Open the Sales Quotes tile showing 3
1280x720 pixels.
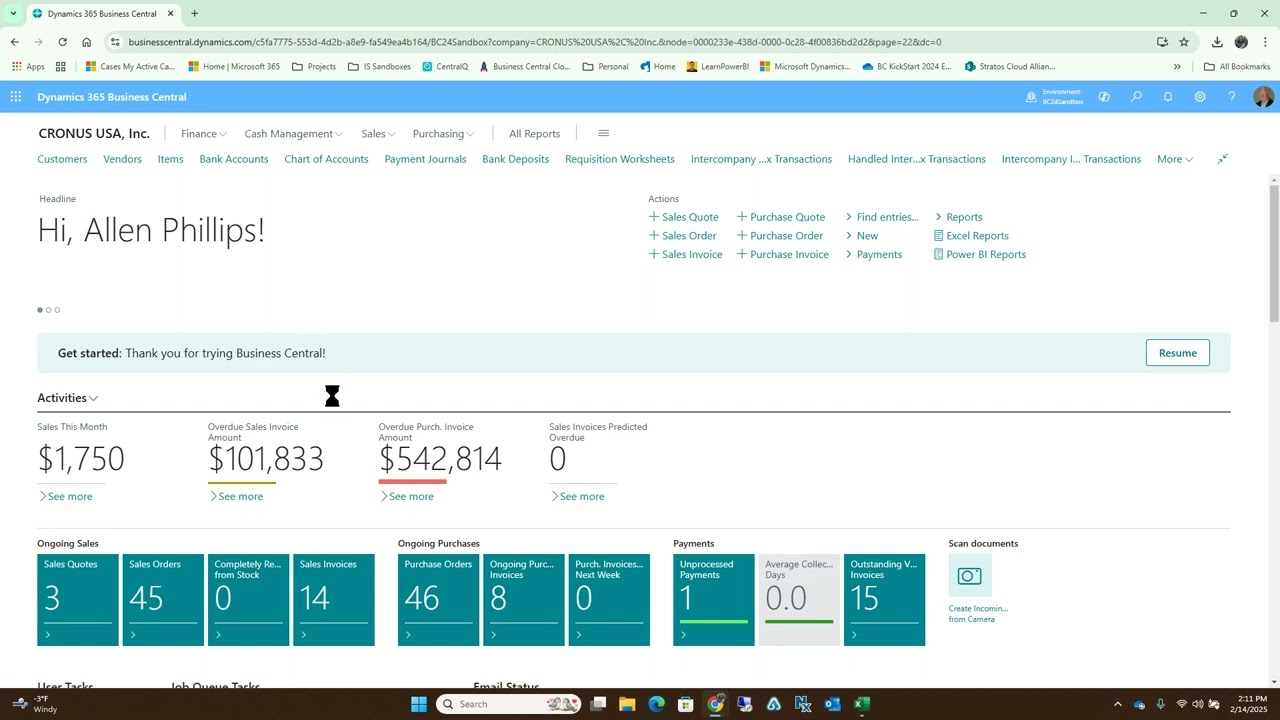coord(78,600)
